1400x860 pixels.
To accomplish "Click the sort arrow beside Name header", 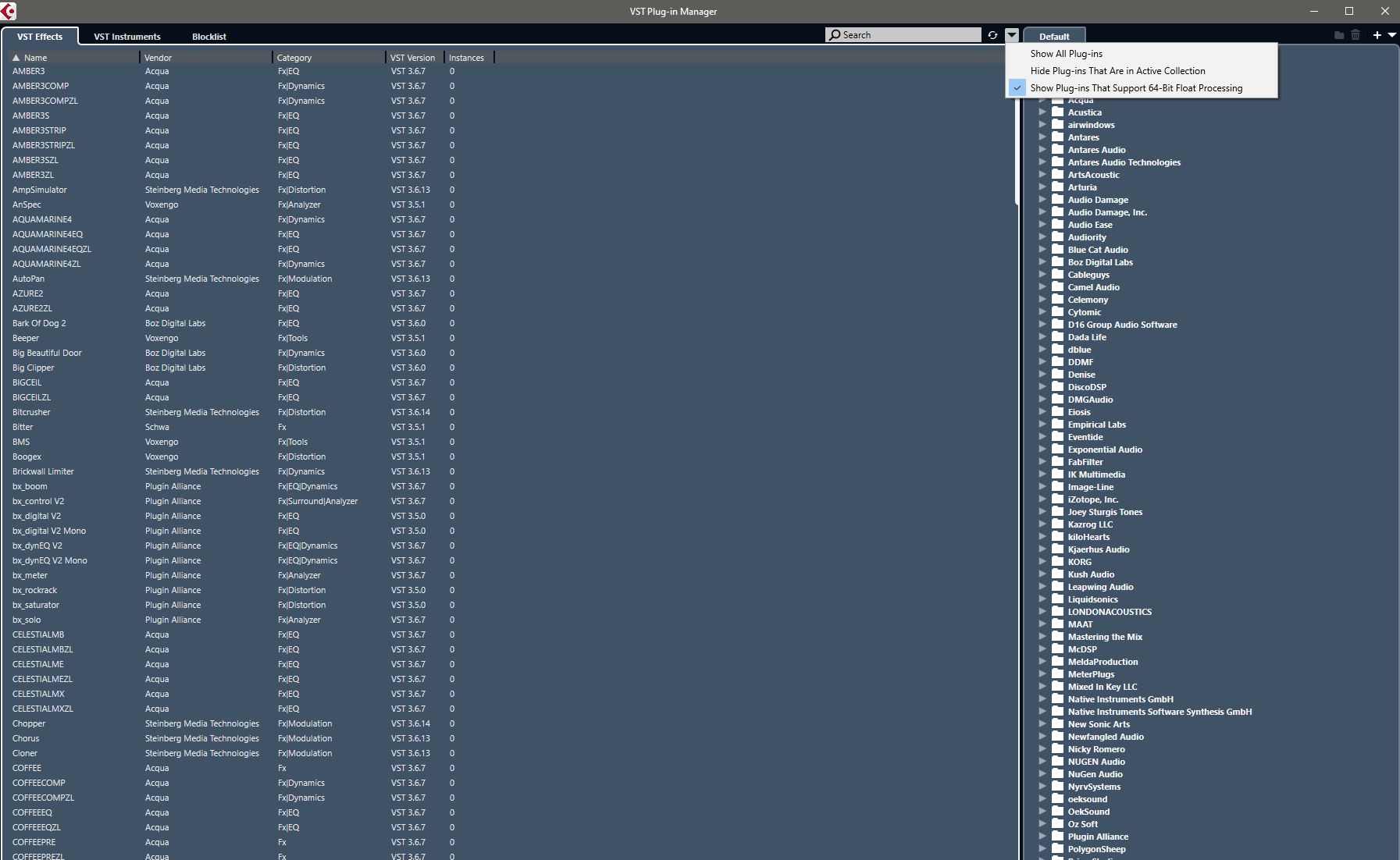I will point(16,58).
